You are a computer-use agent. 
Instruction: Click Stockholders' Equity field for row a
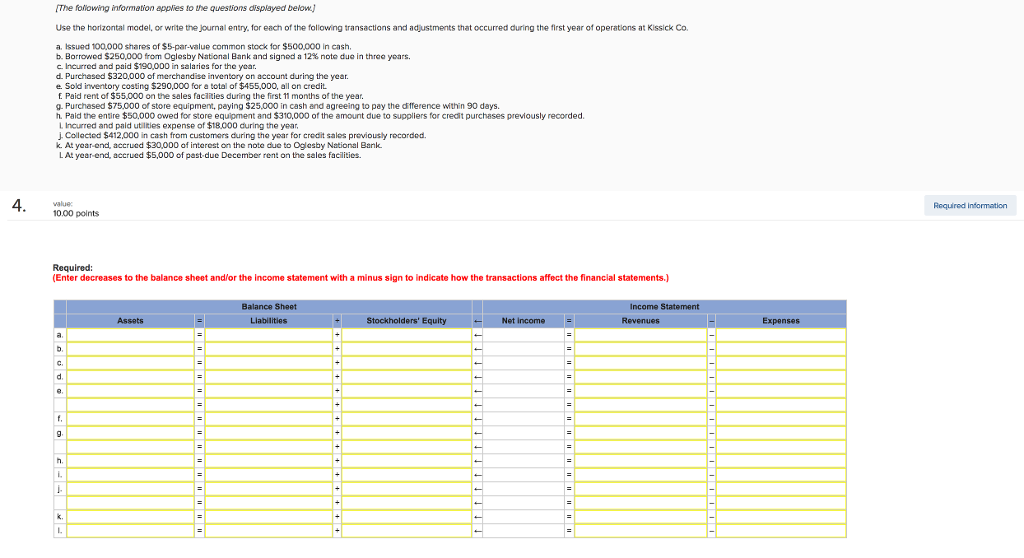tap(406, 335)
